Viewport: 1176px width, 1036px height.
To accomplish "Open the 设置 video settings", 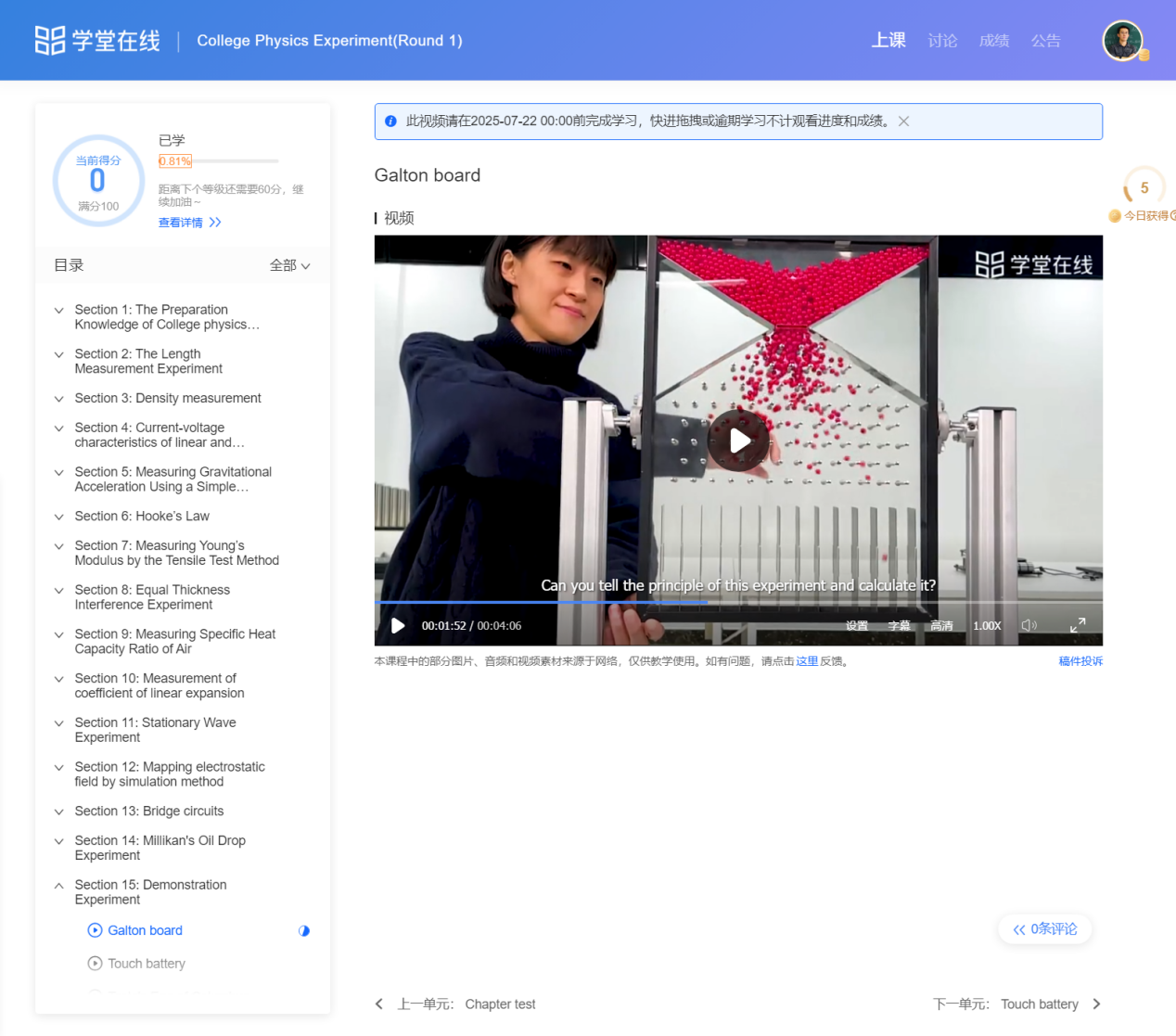I will [857, 625].
